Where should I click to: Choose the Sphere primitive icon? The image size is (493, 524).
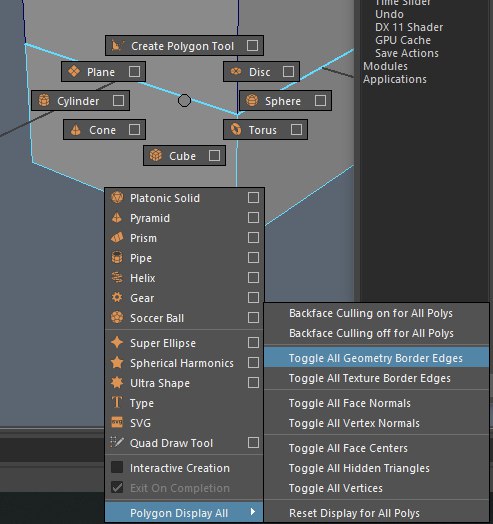point(252,100)
